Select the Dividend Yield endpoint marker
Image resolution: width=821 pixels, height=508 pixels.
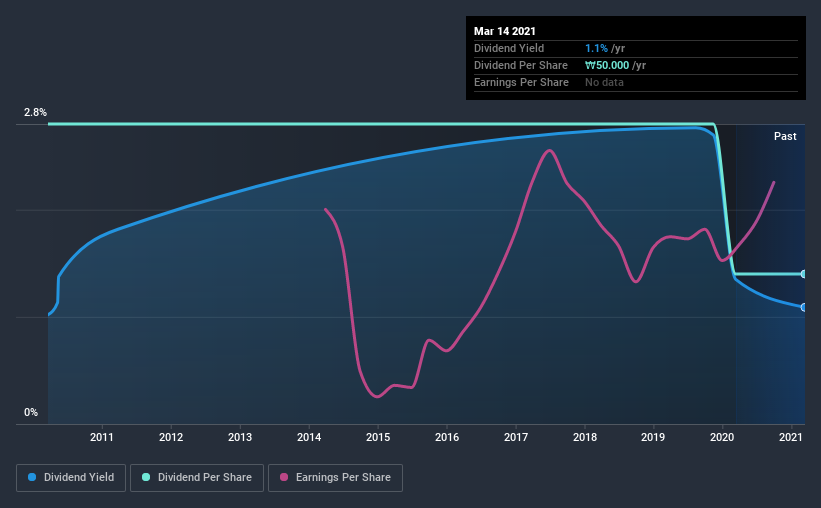(x=804, y=307)
